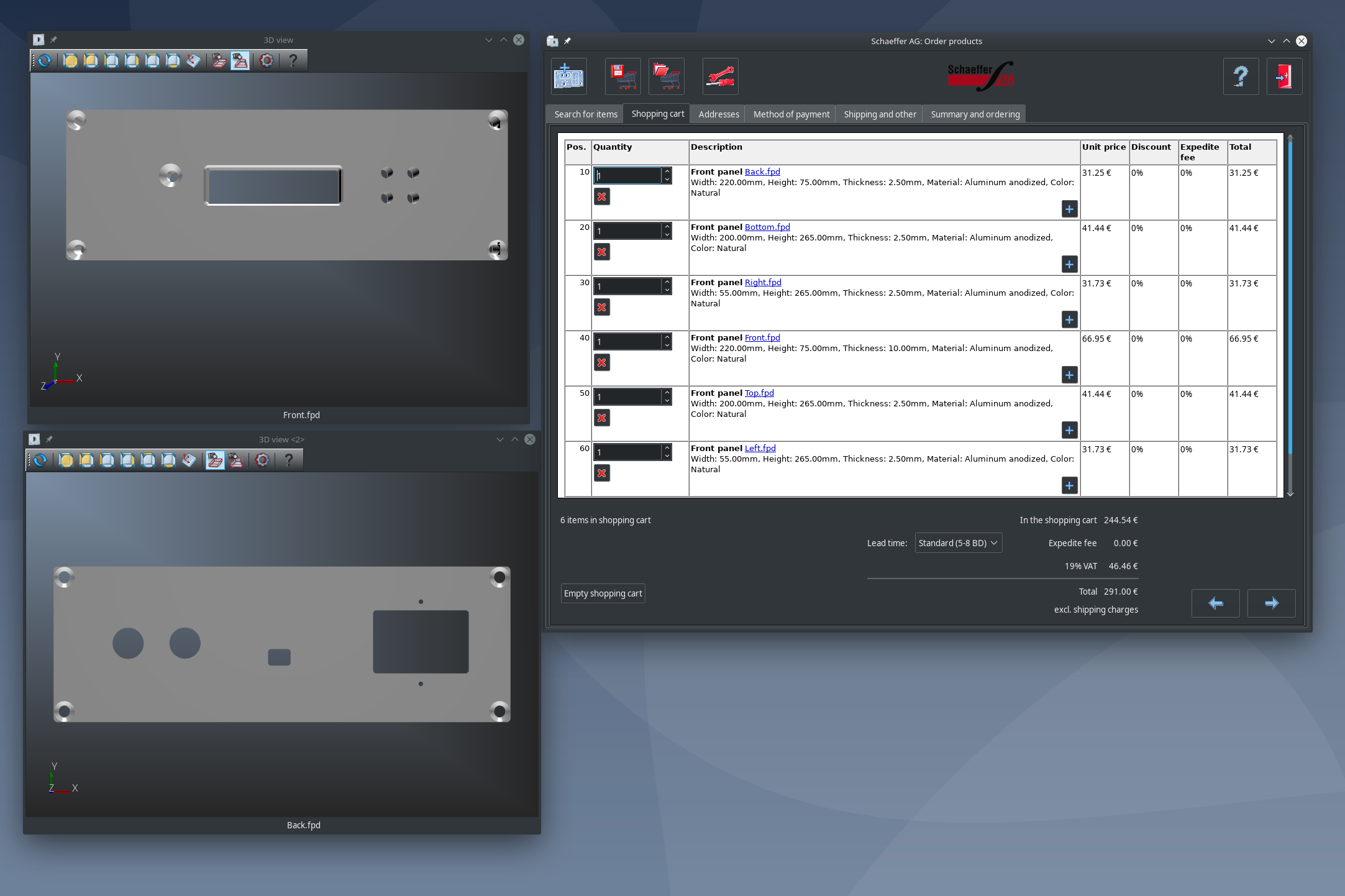Screen dimensions: 1345x896
Task: Expand details plus button for Back.fpd row
Action: [1069, 209]
